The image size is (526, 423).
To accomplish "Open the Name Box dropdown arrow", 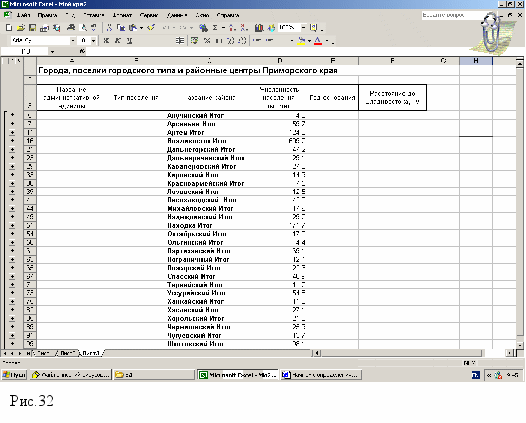I will [52, 51].
